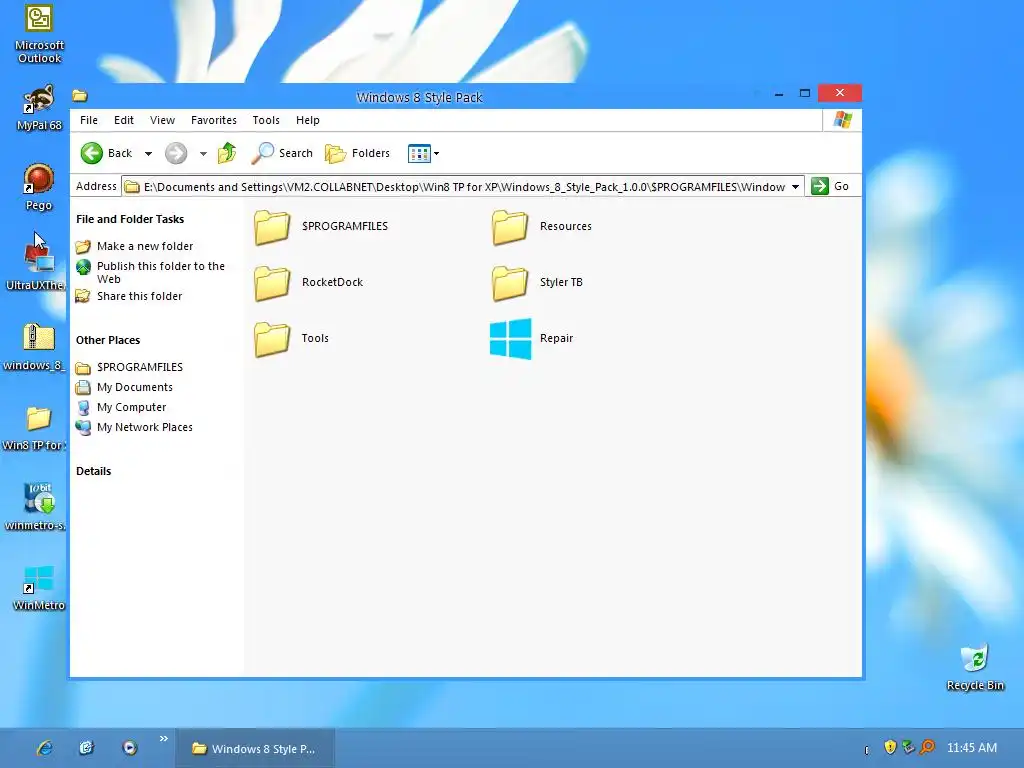Click the safely remove hardware tray icon

908,747
